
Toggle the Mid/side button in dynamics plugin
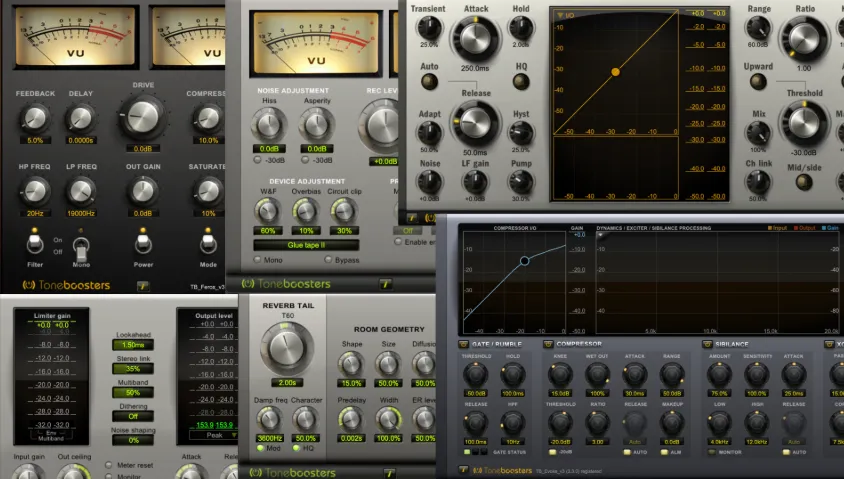(804, 182)
